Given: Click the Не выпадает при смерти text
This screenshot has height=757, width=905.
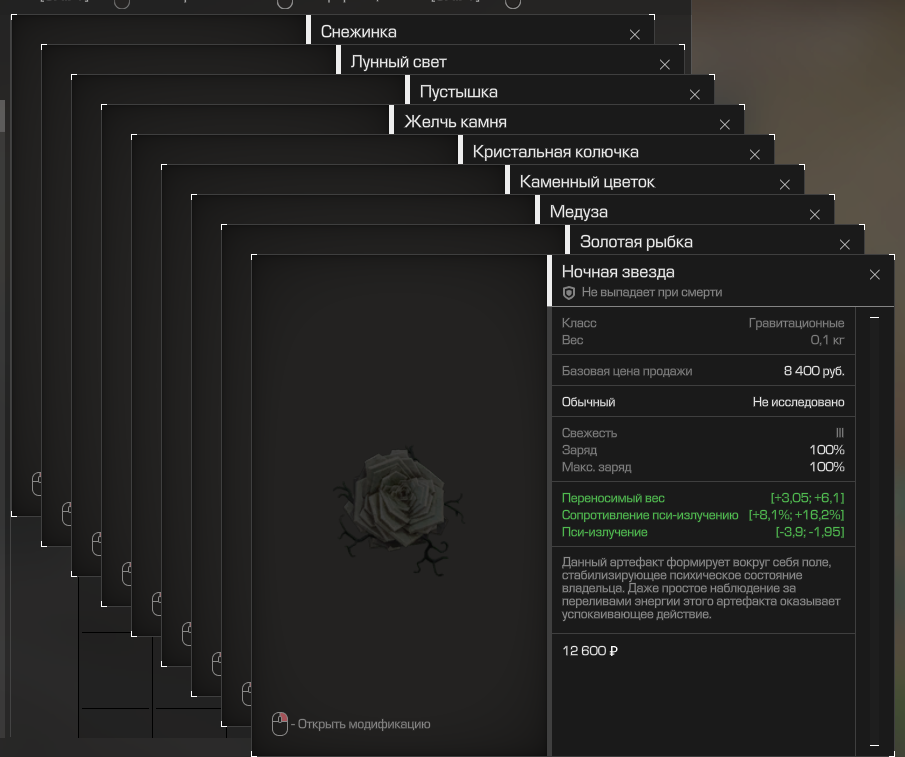Looking at the screenshot, I should click(x=652, y=293).
